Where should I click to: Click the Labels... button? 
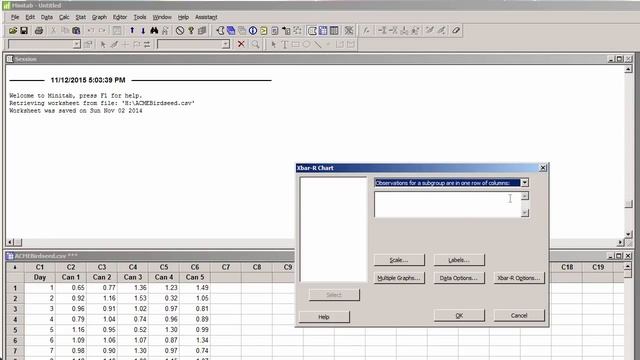coord(459,260)
